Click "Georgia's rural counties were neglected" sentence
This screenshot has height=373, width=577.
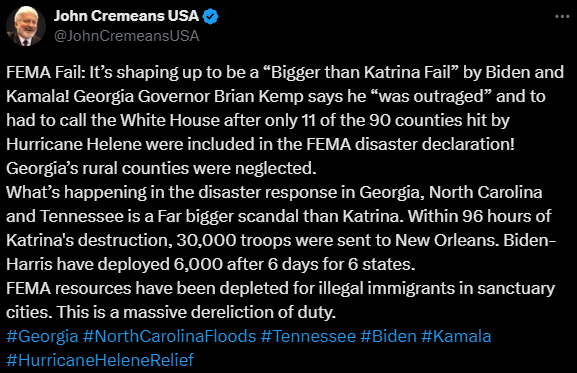tap(161, 168)
